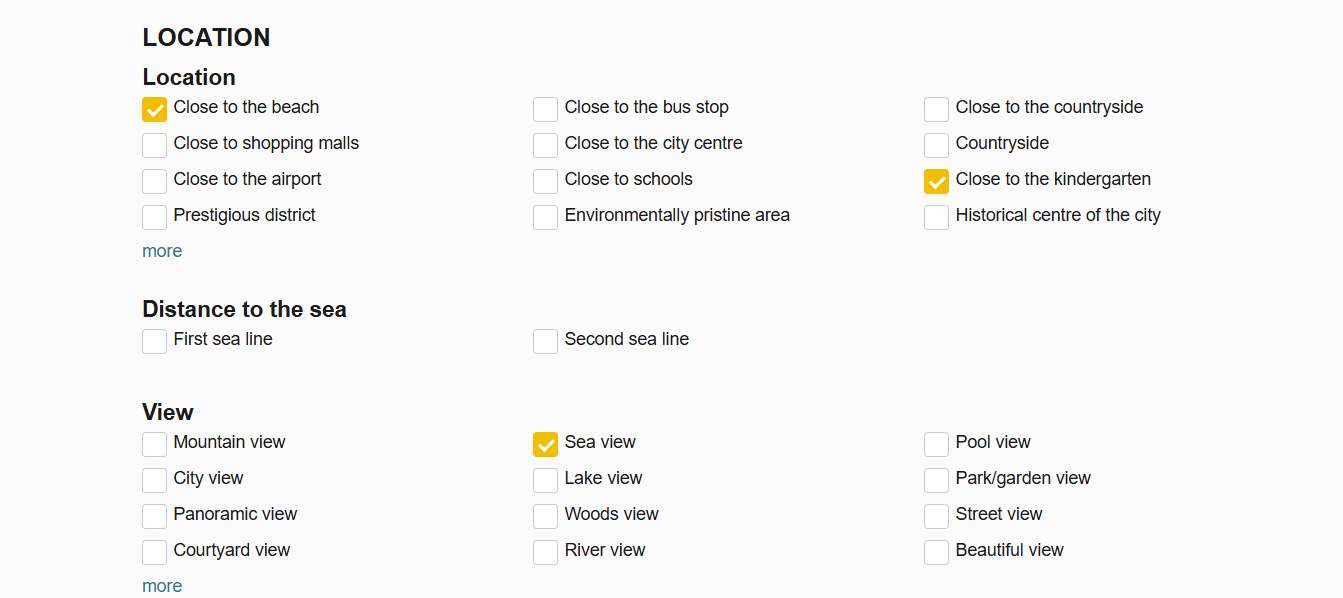Tick the Close to the airport box
The height and width of the screenshot is (598, 1343).
154,181
